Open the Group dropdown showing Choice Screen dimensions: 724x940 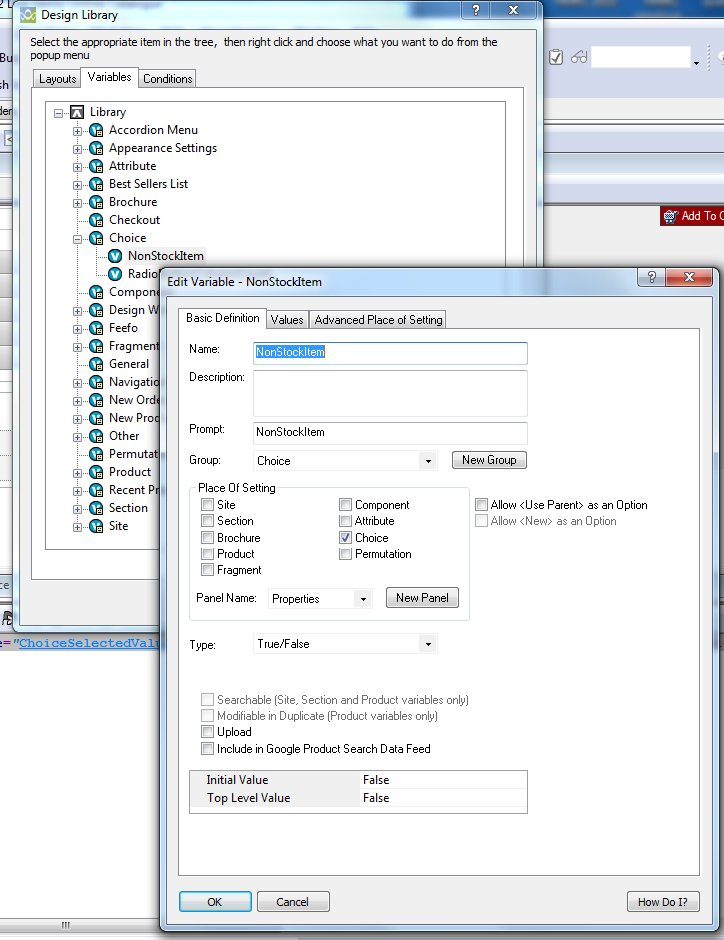428,461
